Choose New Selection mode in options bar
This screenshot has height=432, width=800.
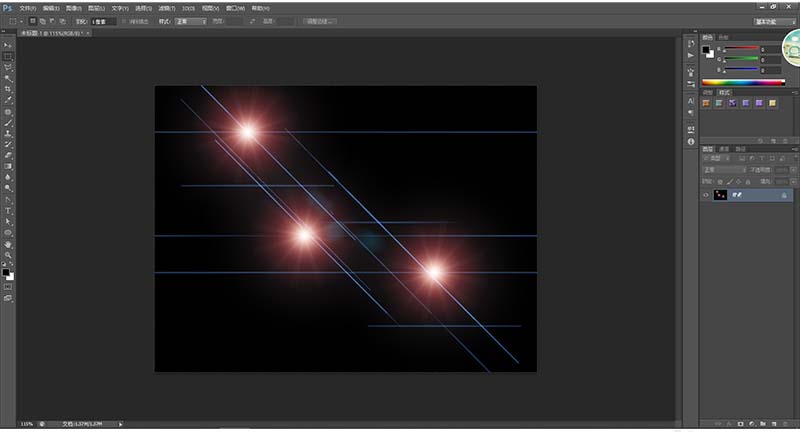[x=33, y=21]
